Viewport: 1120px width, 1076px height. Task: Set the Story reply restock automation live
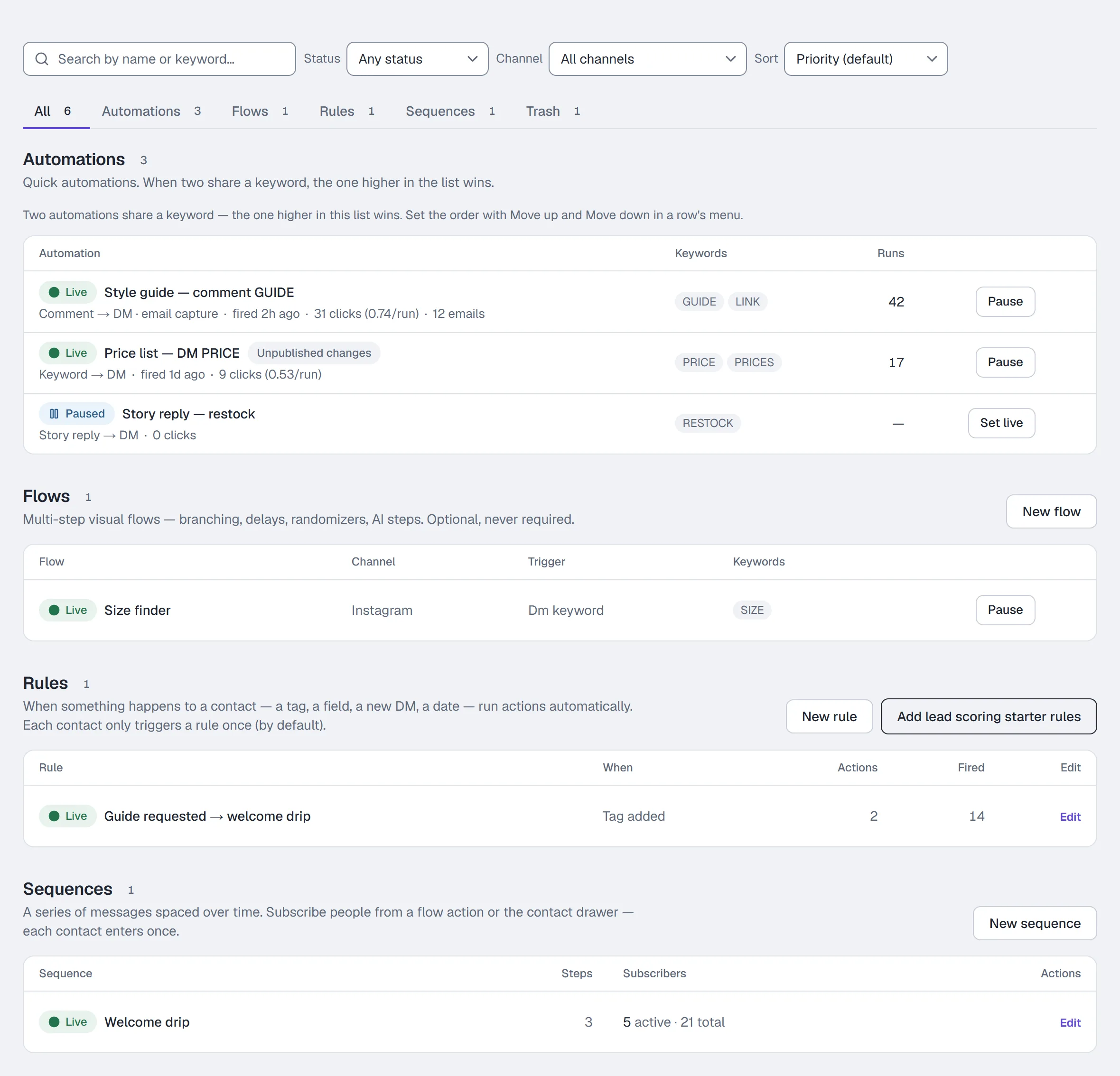pos(1001,423)
